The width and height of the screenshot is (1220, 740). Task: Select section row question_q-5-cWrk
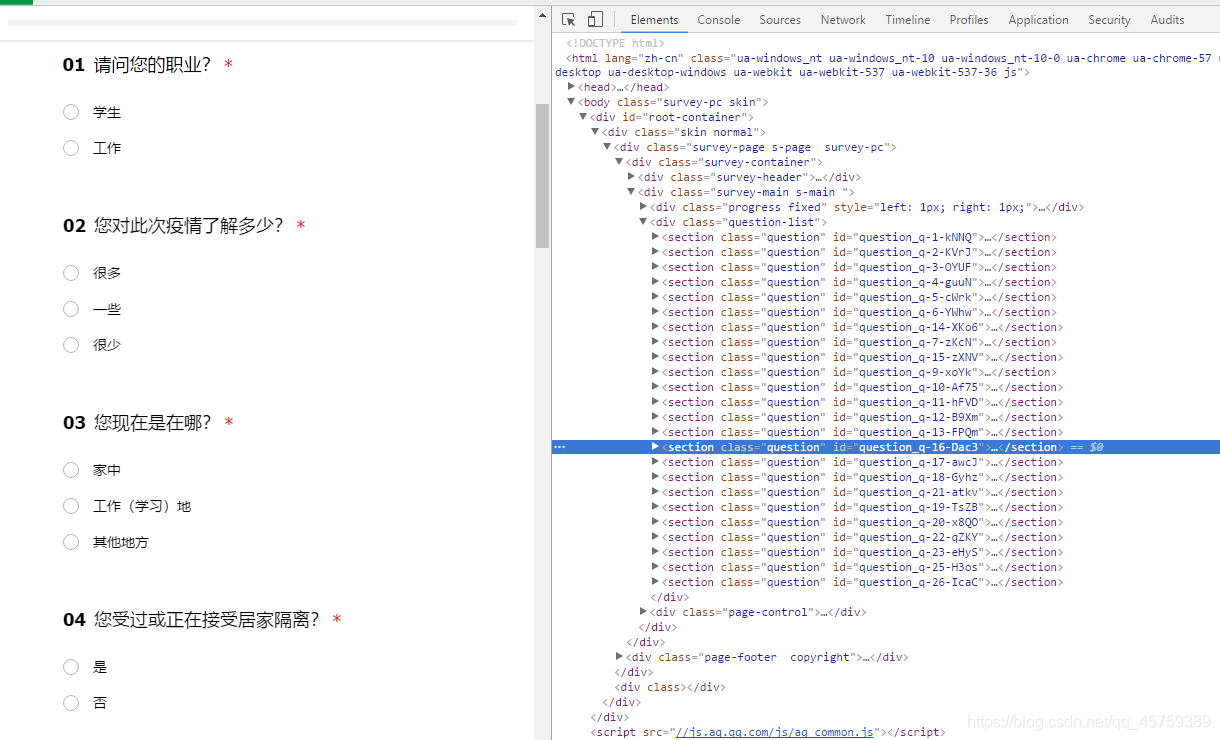click(x=859, y=297)
